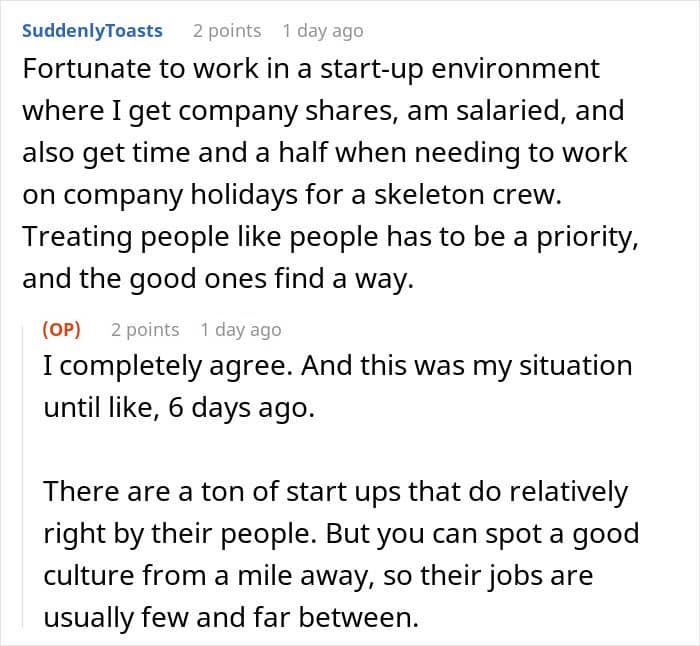
Task: Click the line 'There are a ton of start ups'
Action: click(336, 492)
